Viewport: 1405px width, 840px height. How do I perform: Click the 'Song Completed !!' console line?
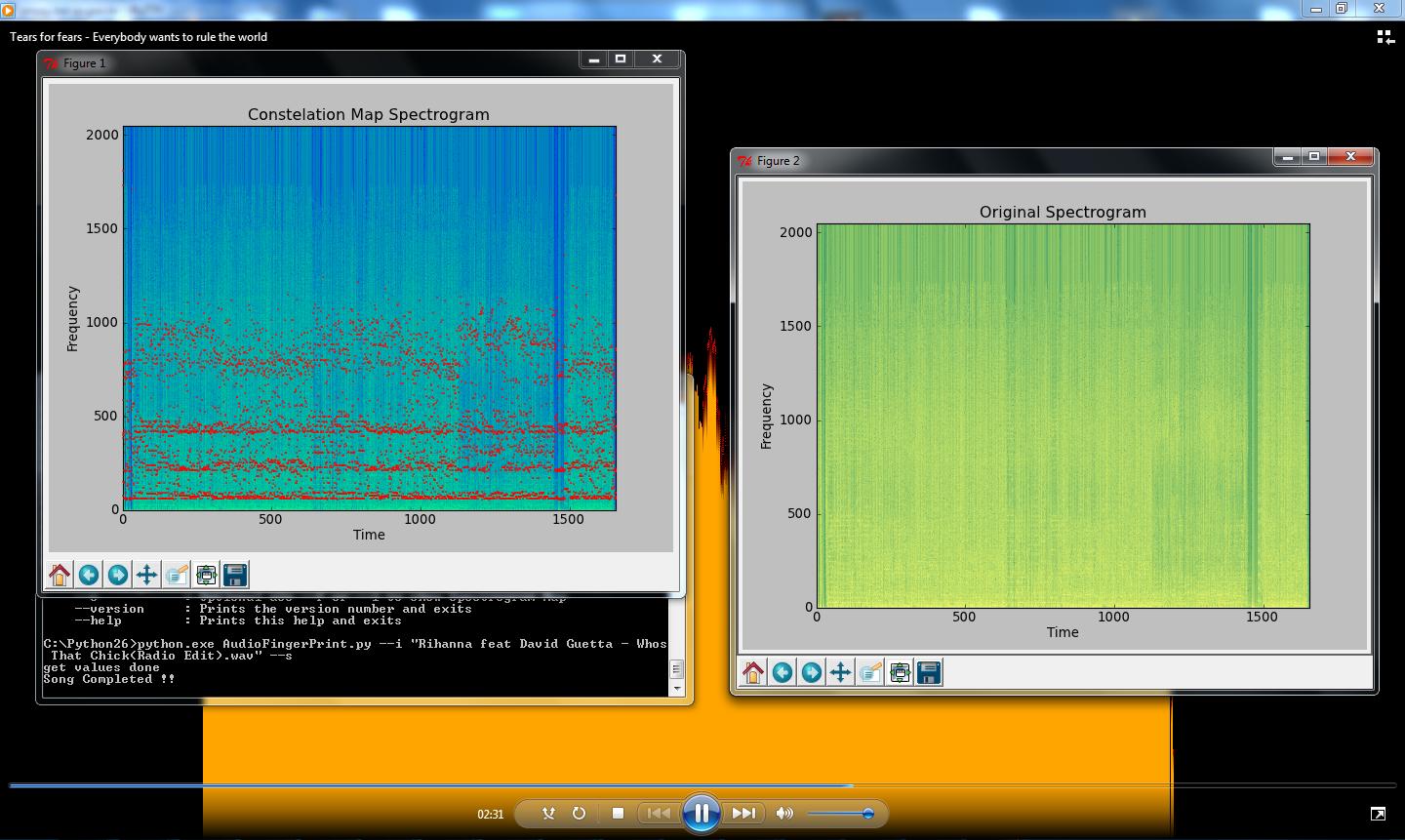(109, 679)
